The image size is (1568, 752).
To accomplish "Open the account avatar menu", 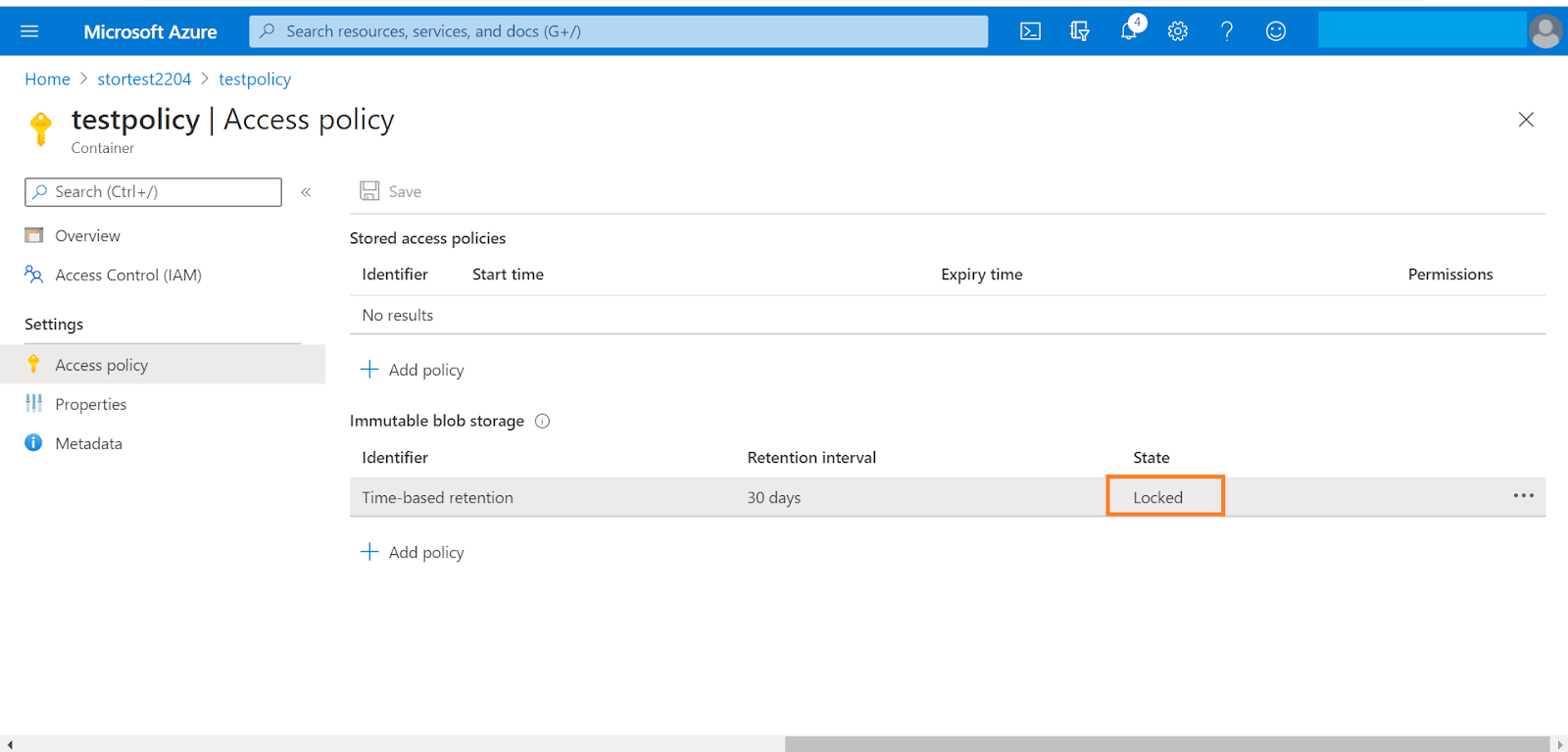I will coord(1545,31).
